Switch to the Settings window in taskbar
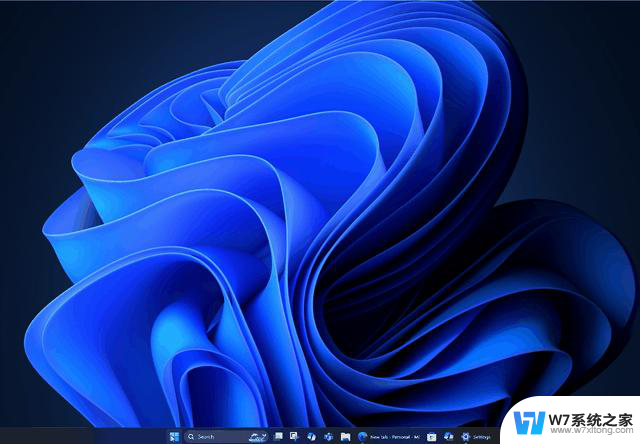 pos(476,437)
